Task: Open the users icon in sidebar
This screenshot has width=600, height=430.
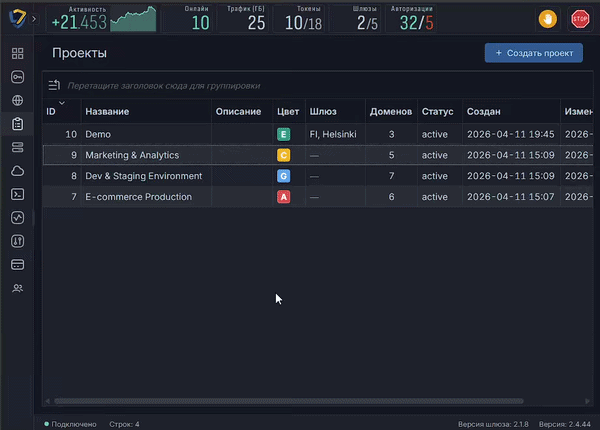Action: [x=17, y=288]
